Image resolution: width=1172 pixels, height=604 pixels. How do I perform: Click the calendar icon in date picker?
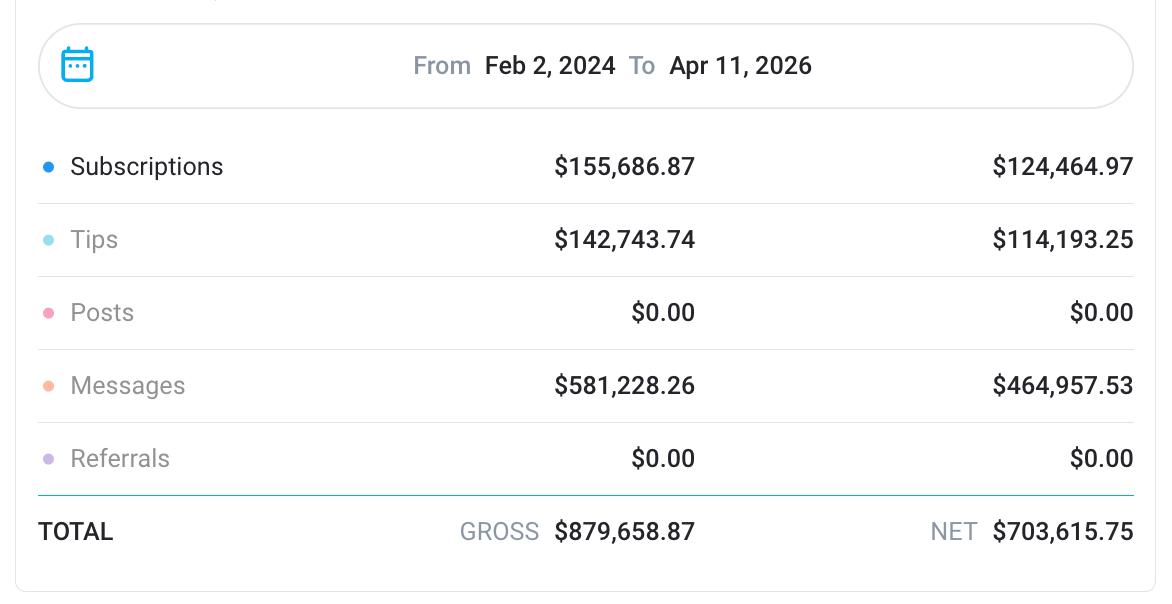click(x=77, y=65)
